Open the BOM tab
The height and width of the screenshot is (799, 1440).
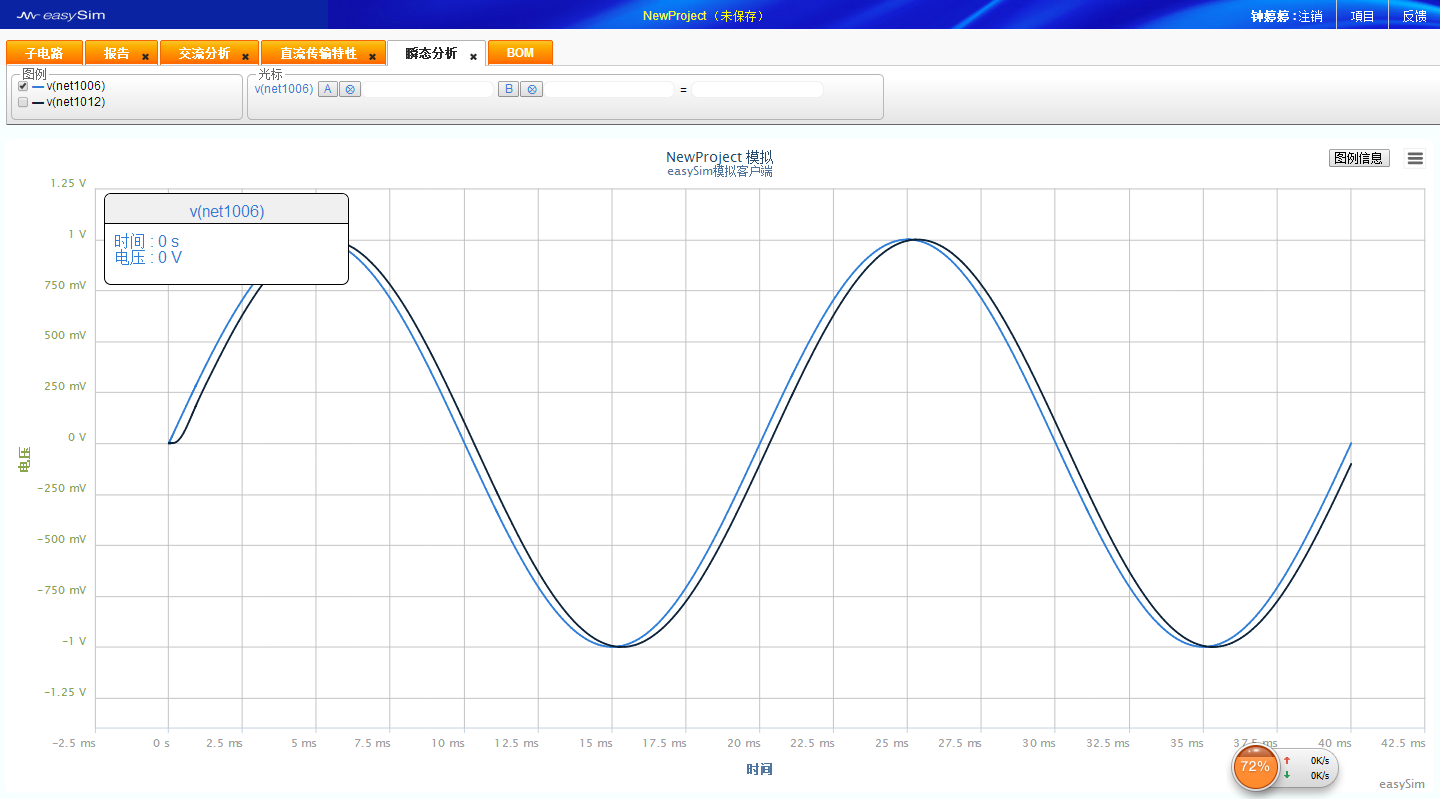tap(520, 53)
